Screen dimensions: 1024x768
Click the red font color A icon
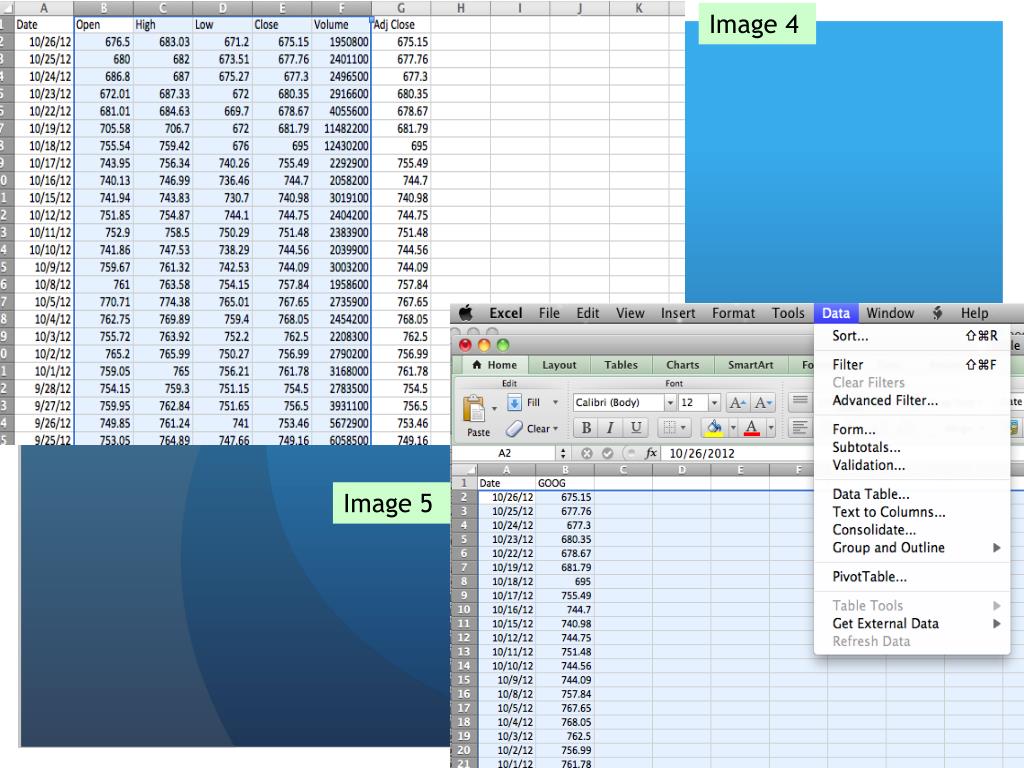click(x=752, y=428)
